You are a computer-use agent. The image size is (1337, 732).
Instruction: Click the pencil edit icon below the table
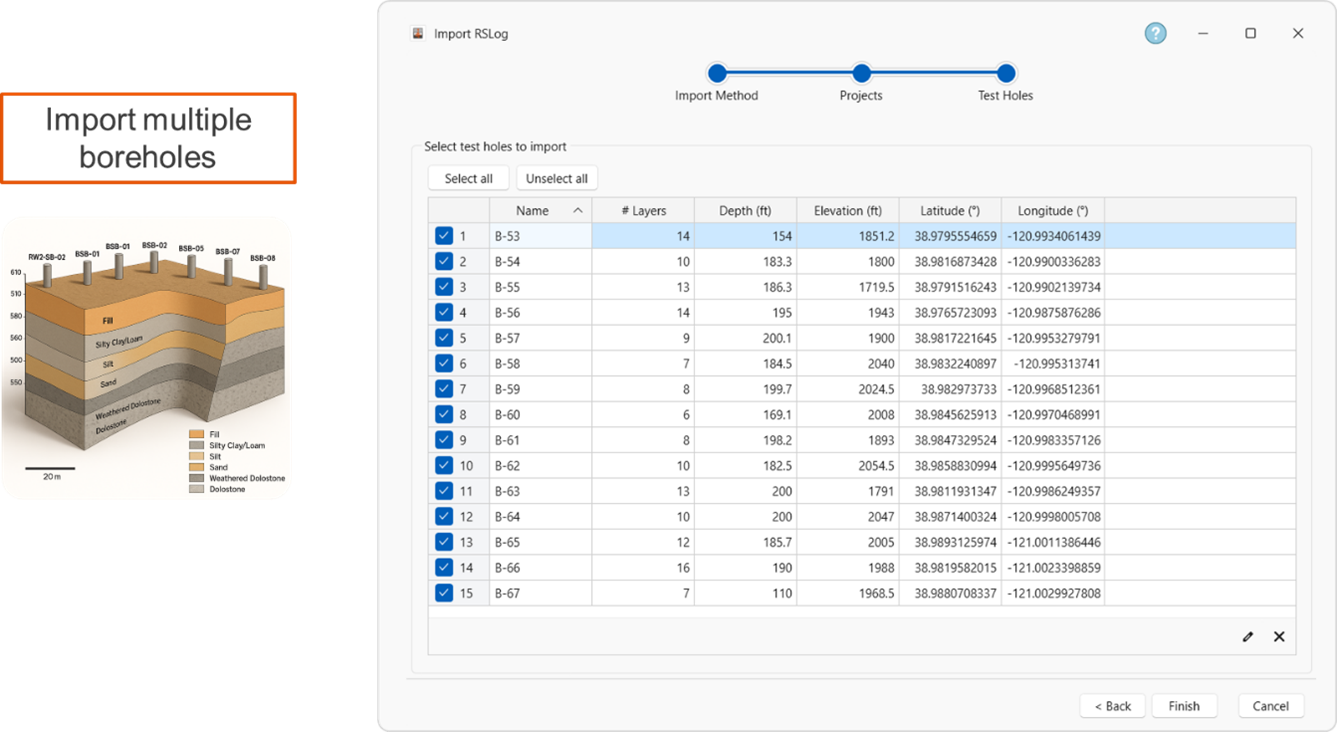coord(1247,636)
